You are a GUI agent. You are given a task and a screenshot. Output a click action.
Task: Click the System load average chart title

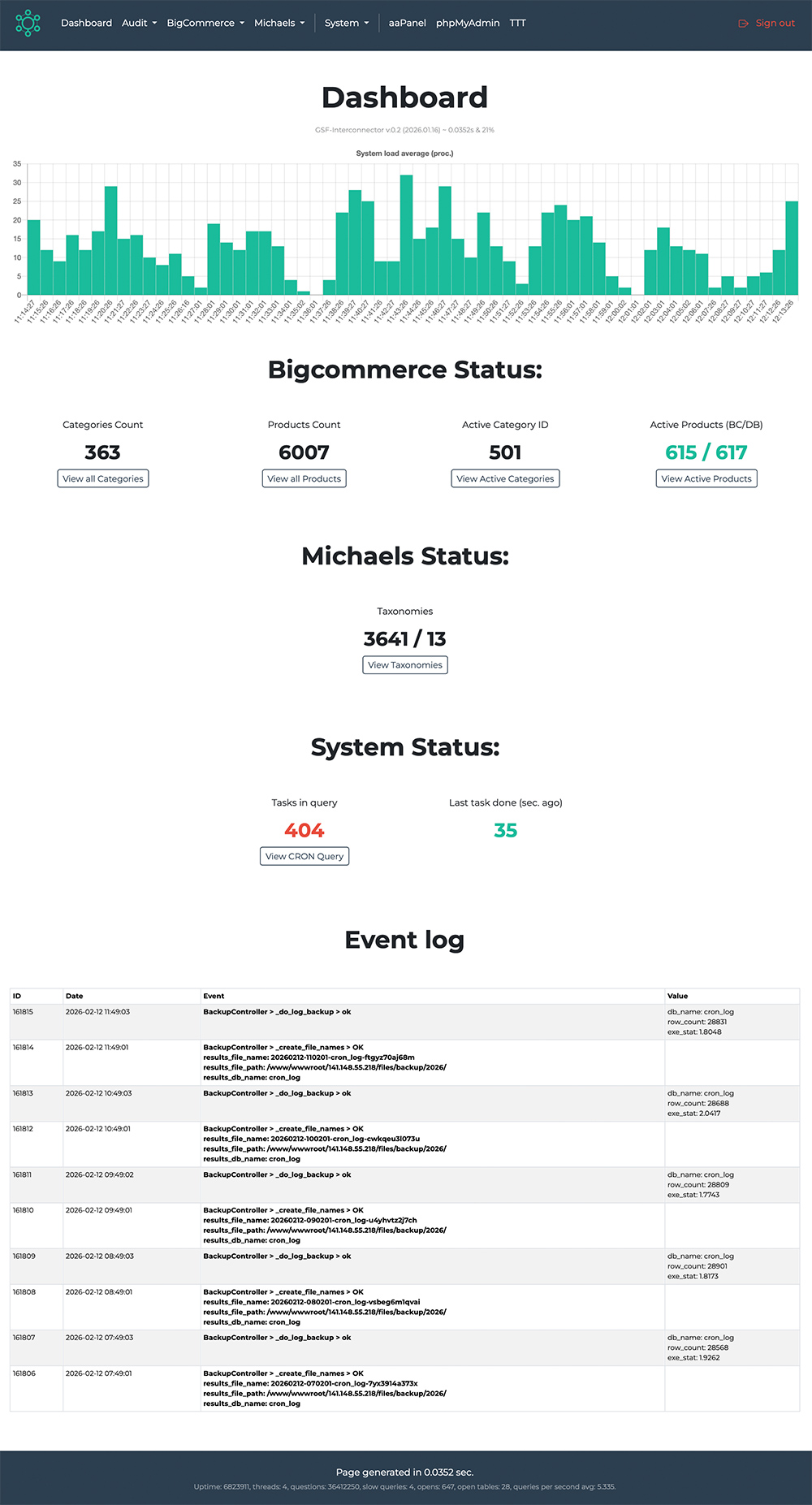404,154
